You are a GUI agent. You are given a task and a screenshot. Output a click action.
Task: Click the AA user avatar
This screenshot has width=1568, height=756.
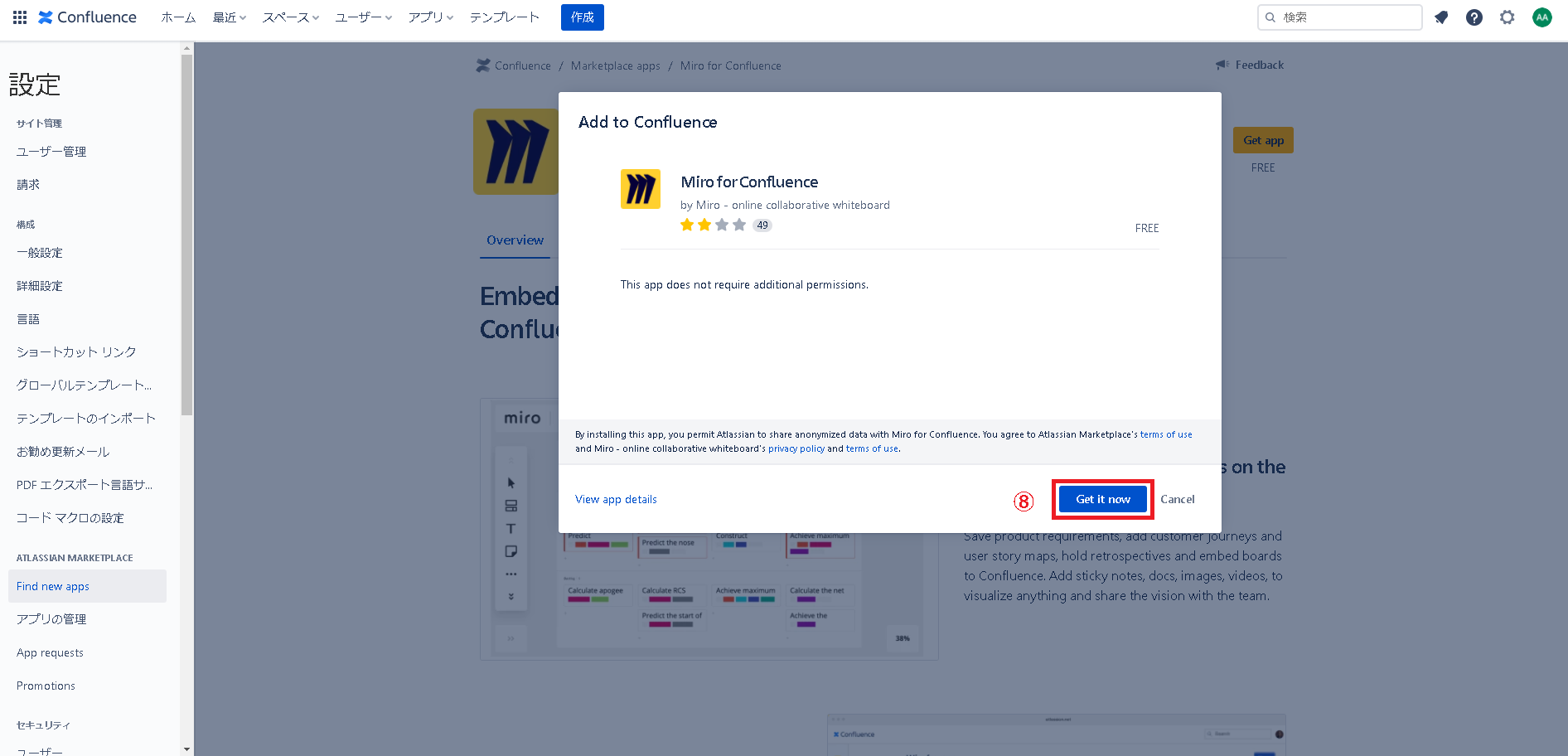(x=1541, y=17)
